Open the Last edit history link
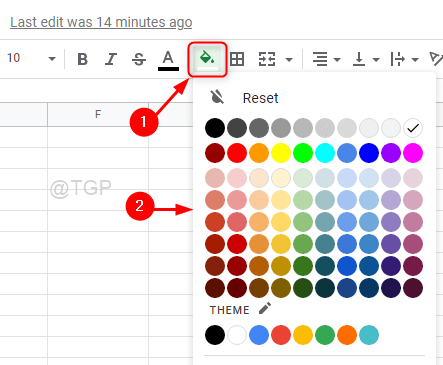443x365 pixels. (101, 22)
